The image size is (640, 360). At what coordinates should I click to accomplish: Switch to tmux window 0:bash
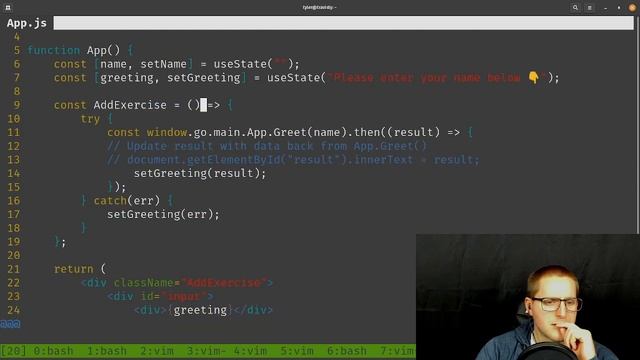pyautogui.click(x=53, y=351)
